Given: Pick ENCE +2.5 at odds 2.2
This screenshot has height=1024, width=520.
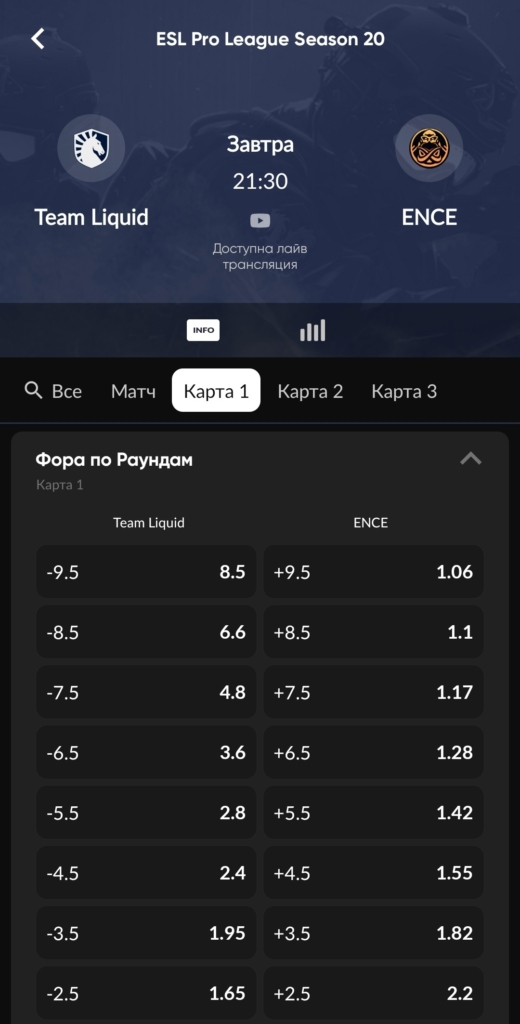Looking at the screenshot, I should click(x=374, y=993).
